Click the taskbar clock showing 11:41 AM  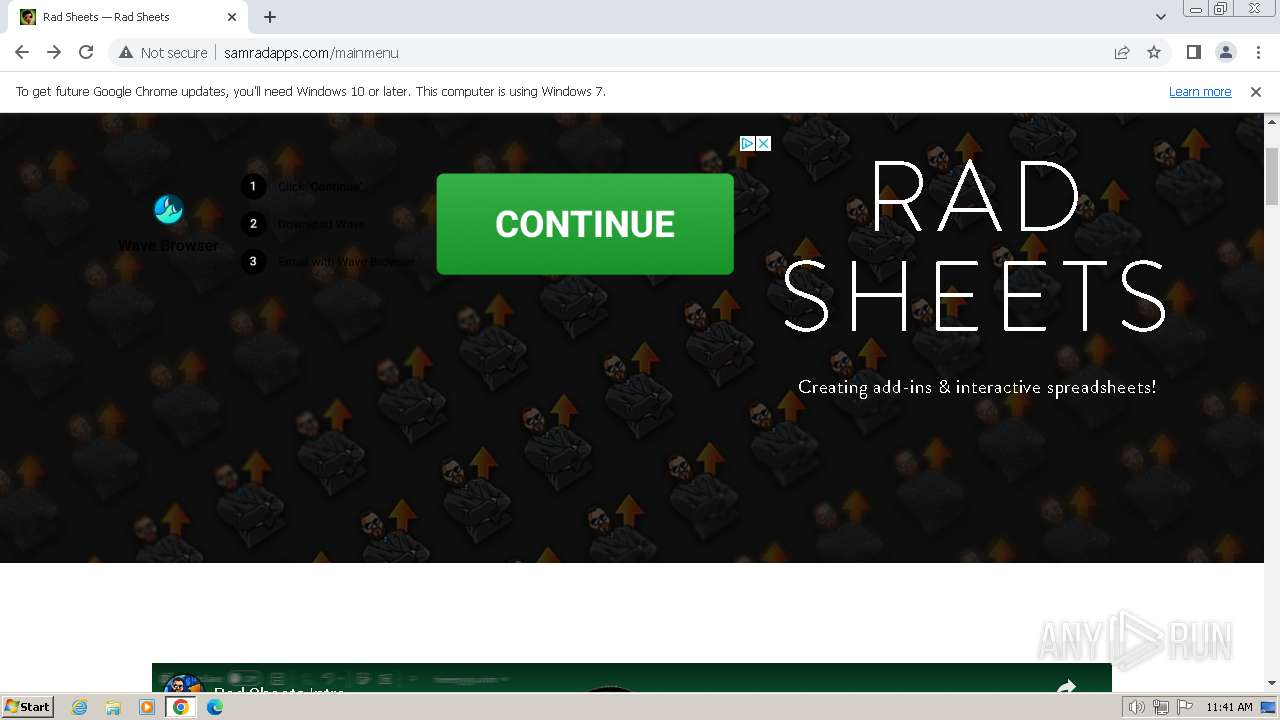point(1229,707)
